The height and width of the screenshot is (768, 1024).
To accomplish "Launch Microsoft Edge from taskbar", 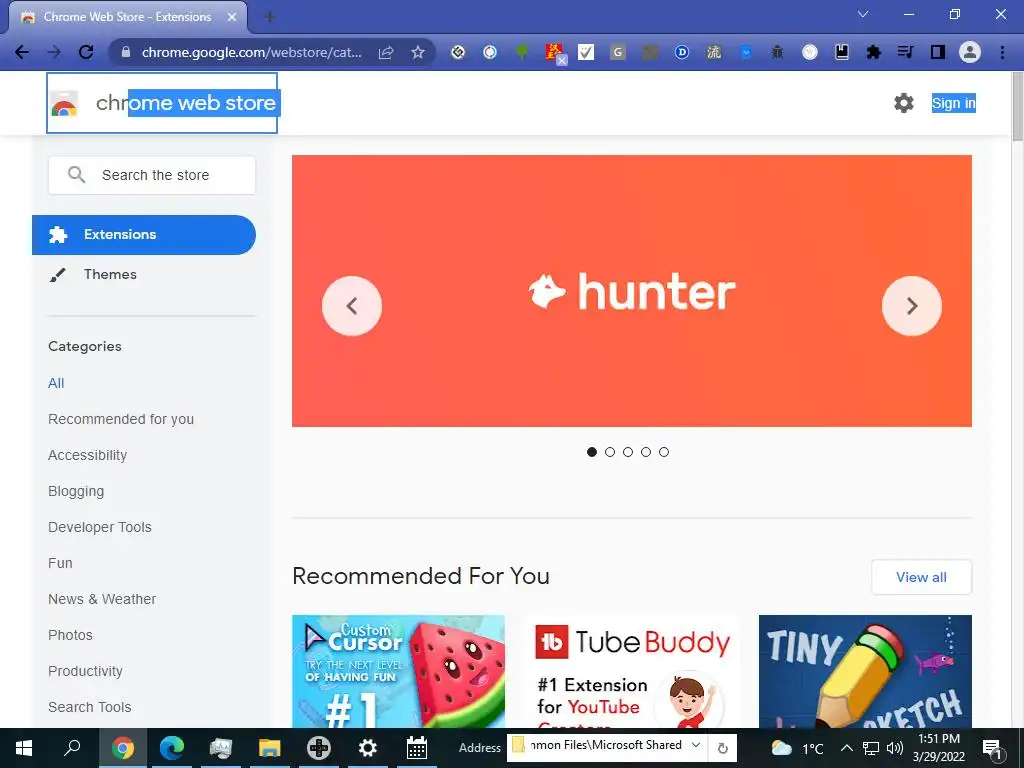I will 172,748.
